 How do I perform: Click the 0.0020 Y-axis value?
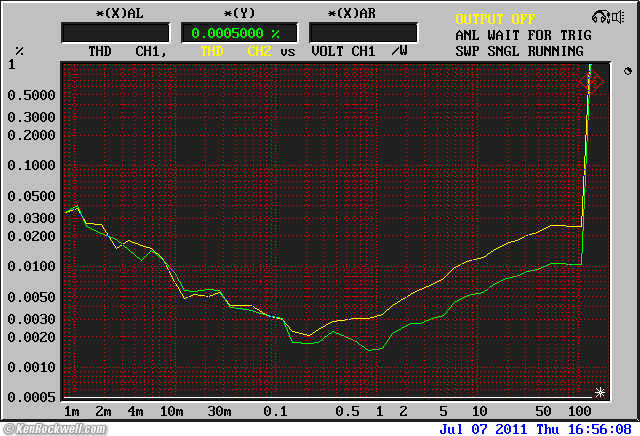pos(31,337)
